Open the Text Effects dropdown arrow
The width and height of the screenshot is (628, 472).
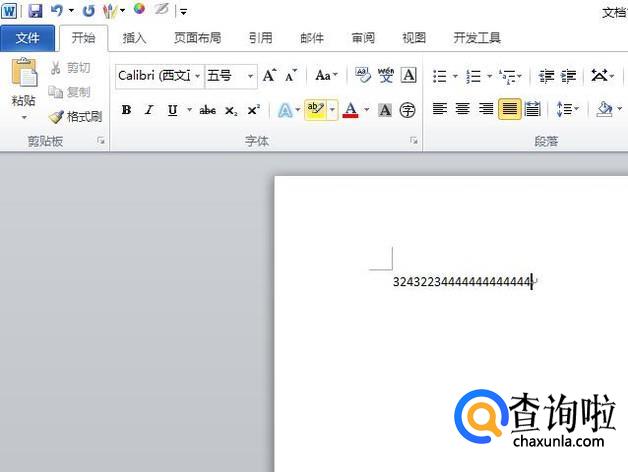(298, 110)
